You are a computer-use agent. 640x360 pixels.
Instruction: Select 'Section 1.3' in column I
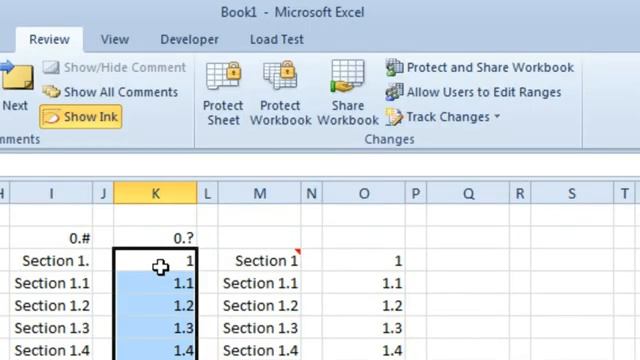[x=51, y=328]
